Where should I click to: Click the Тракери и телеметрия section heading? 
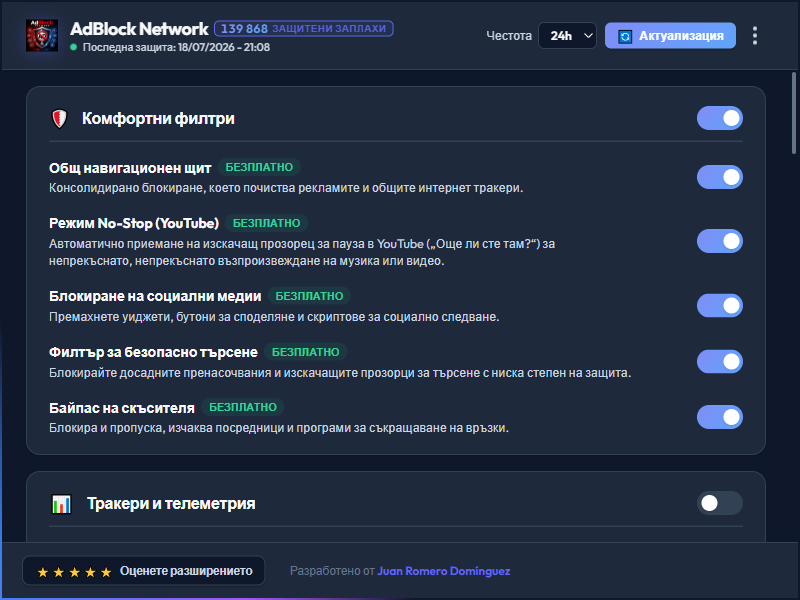coord(171,504)
